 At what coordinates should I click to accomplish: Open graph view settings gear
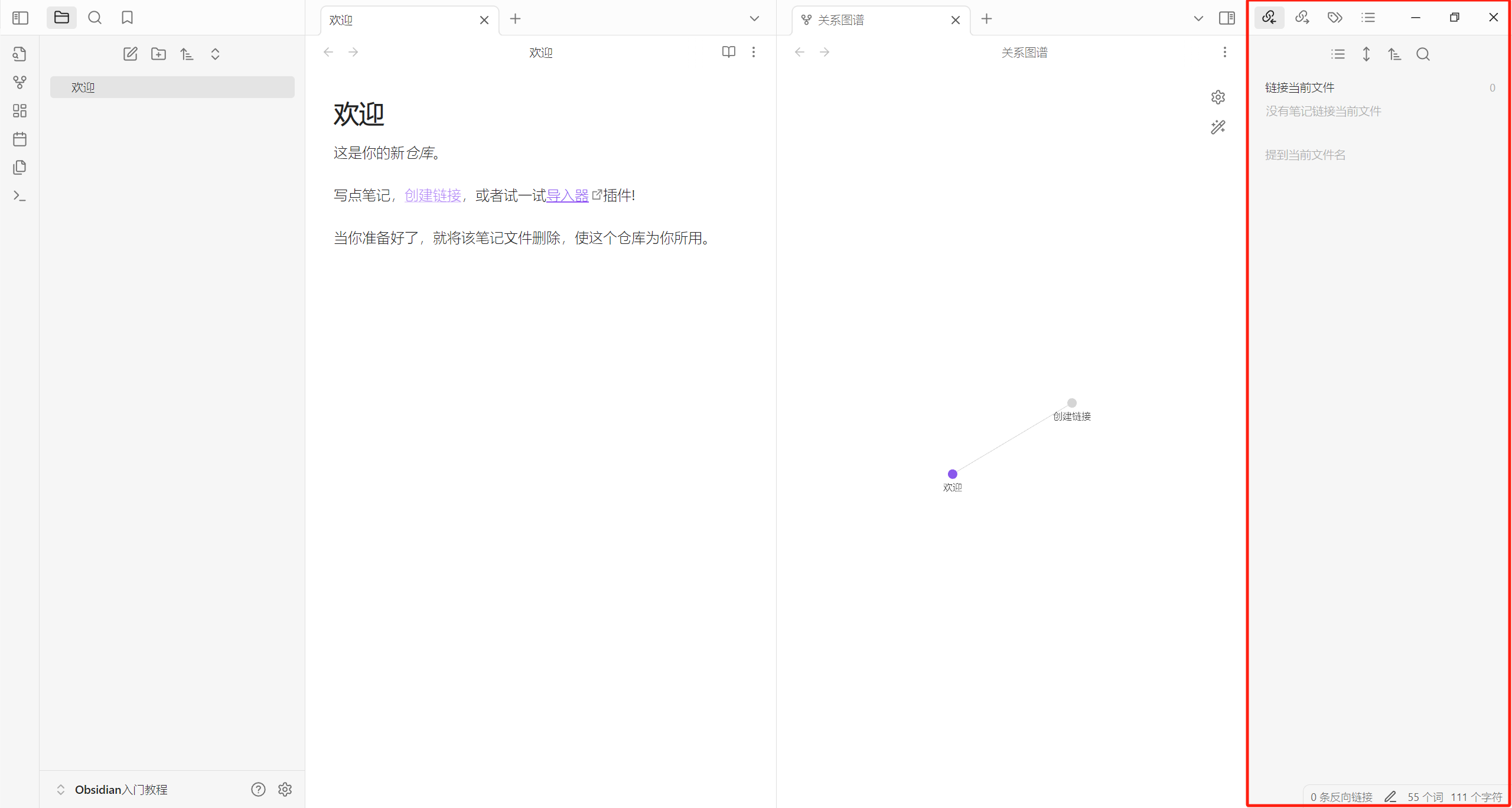coord(1218,97)
